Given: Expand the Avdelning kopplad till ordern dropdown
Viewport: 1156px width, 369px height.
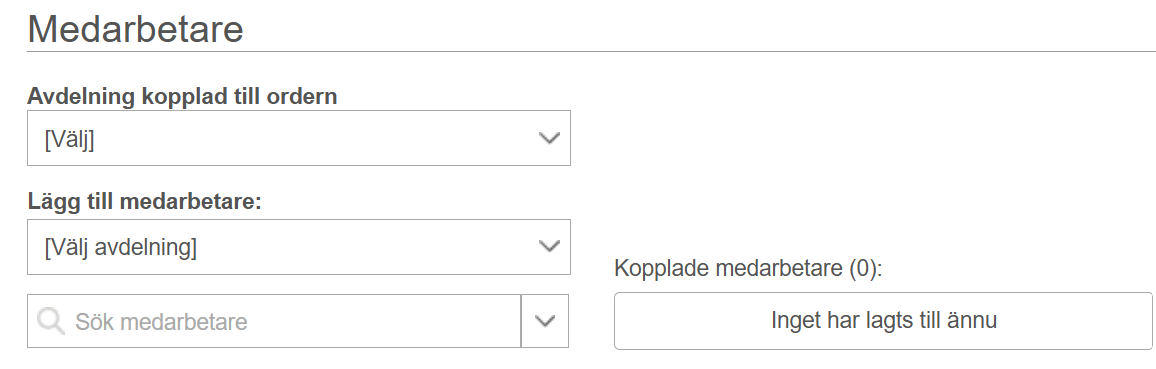Looking at the screenshot, I should pyautogui.click(x=299, y=138).
